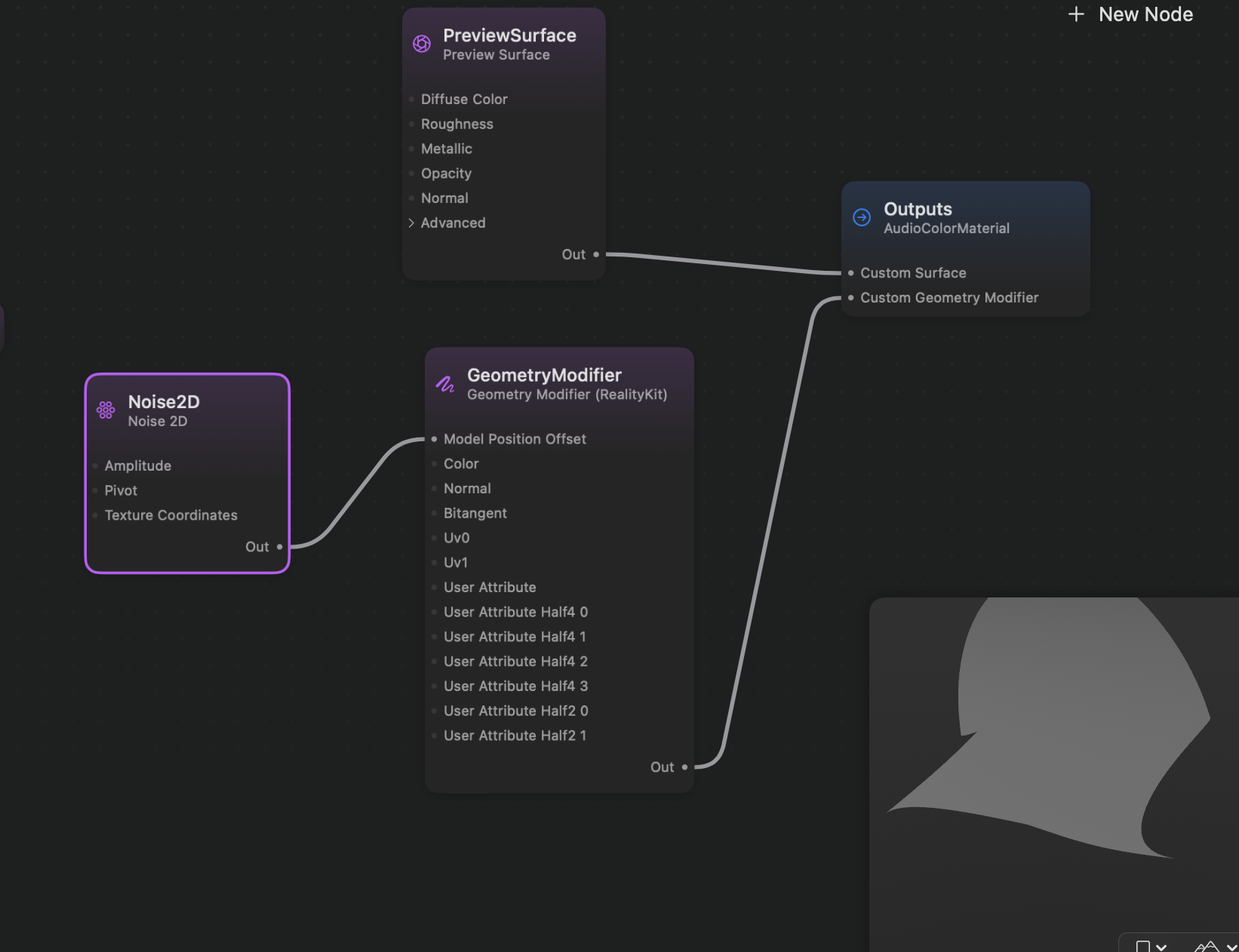
Task: Click the Noise 2D subtitle text
Action: pos(158,422)
